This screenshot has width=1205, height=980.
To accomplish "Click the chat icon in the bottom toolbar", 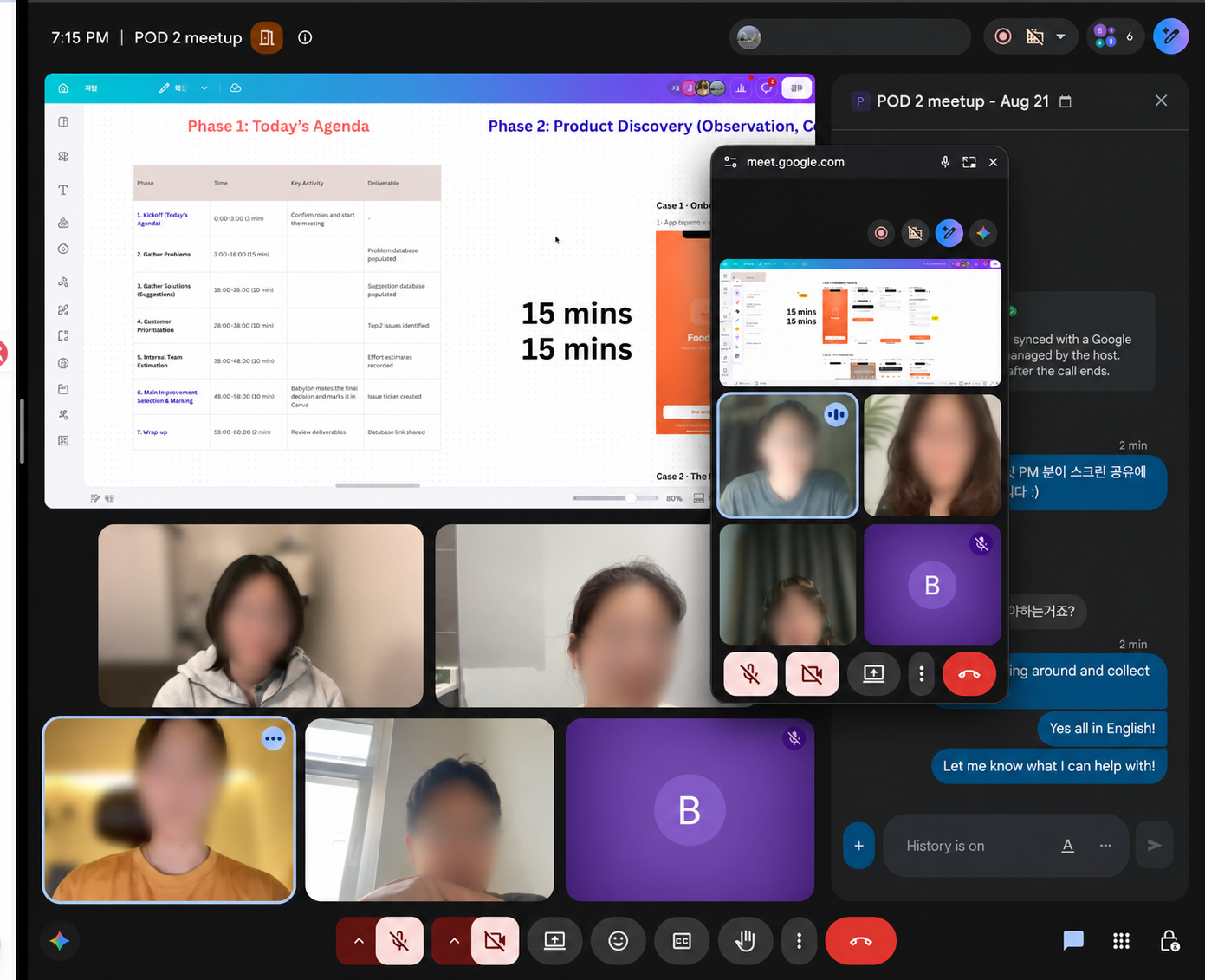I will pos(1073,941).
